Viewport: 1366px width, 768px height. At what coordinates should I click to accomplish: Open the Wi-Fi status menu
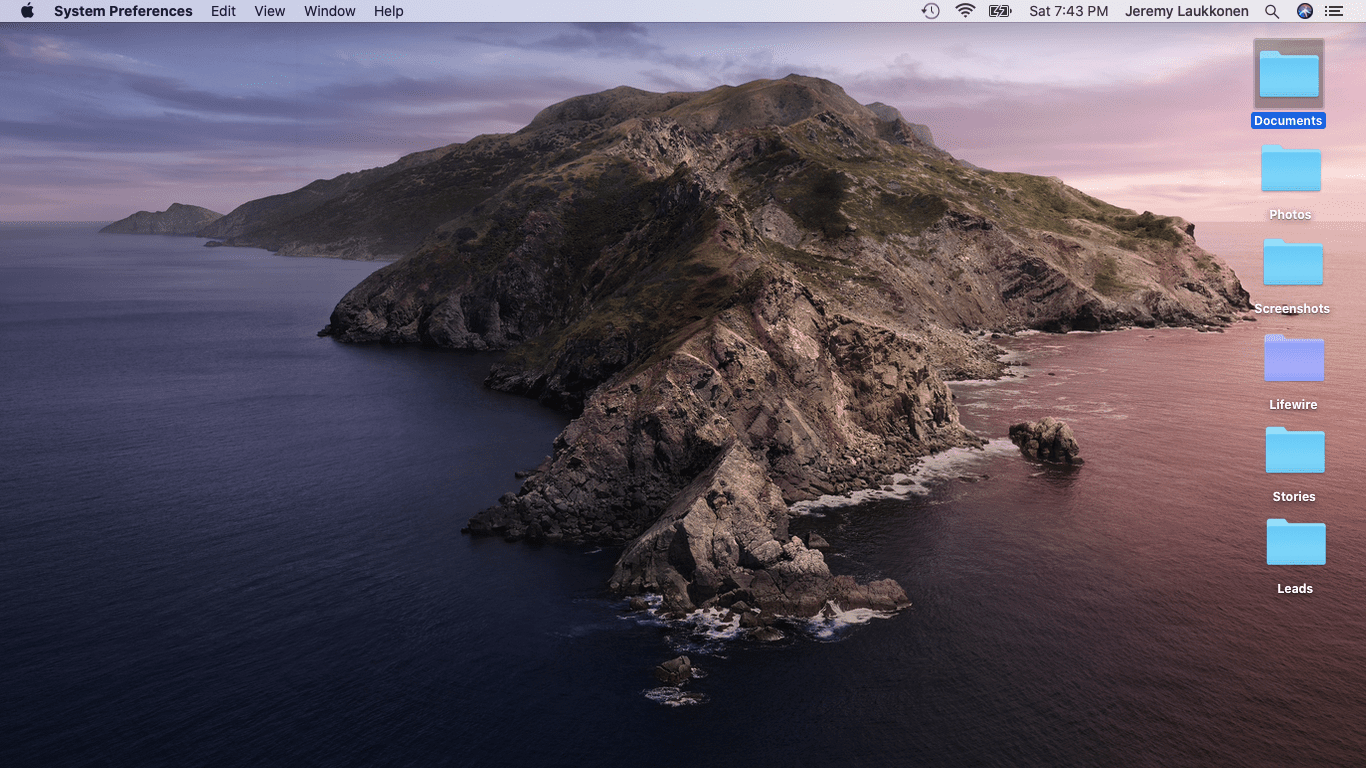pyautogui.click(x=965, y=11)
